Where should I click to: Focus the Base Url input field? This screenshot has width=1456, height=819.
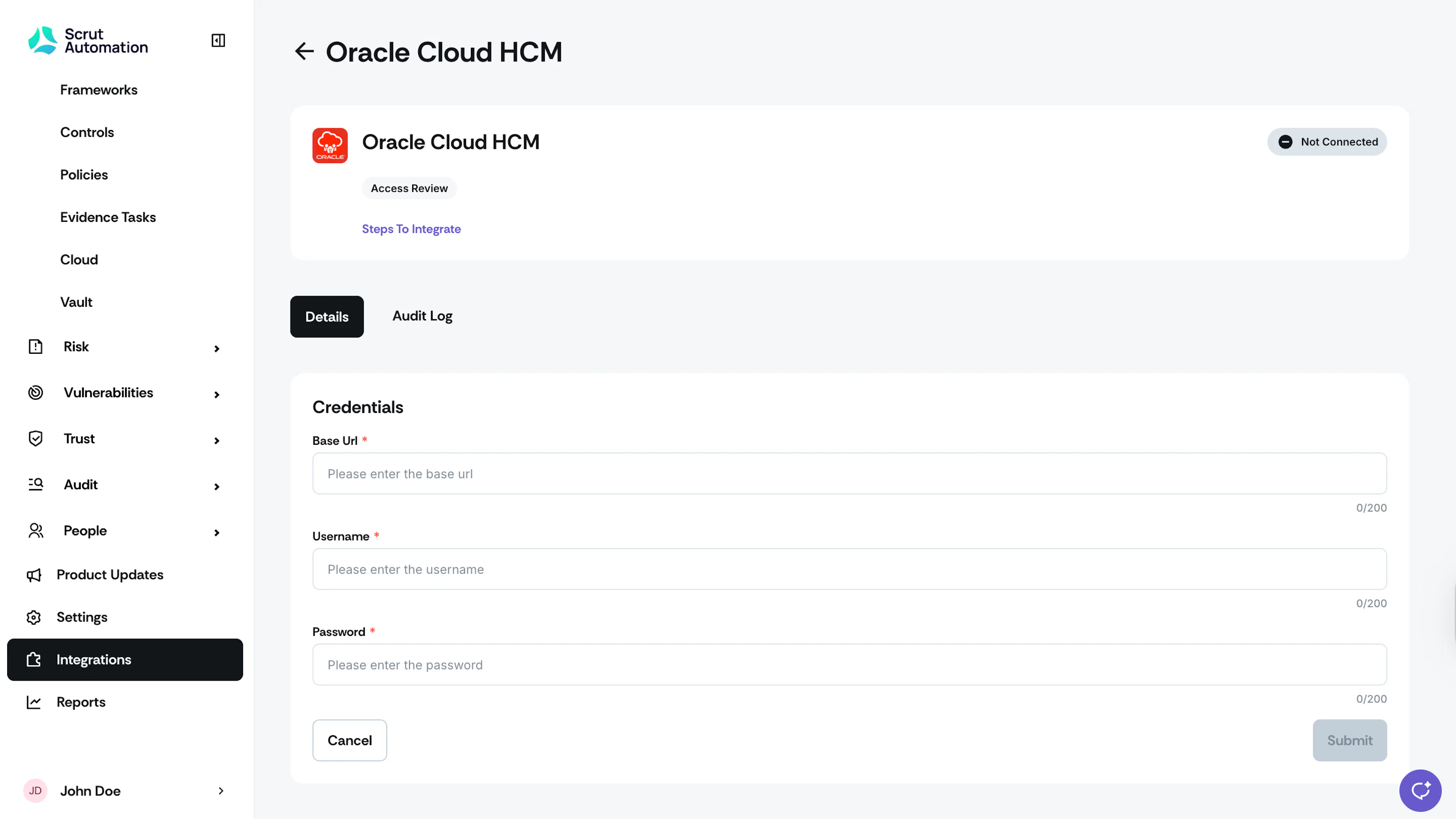click(849, 474)
